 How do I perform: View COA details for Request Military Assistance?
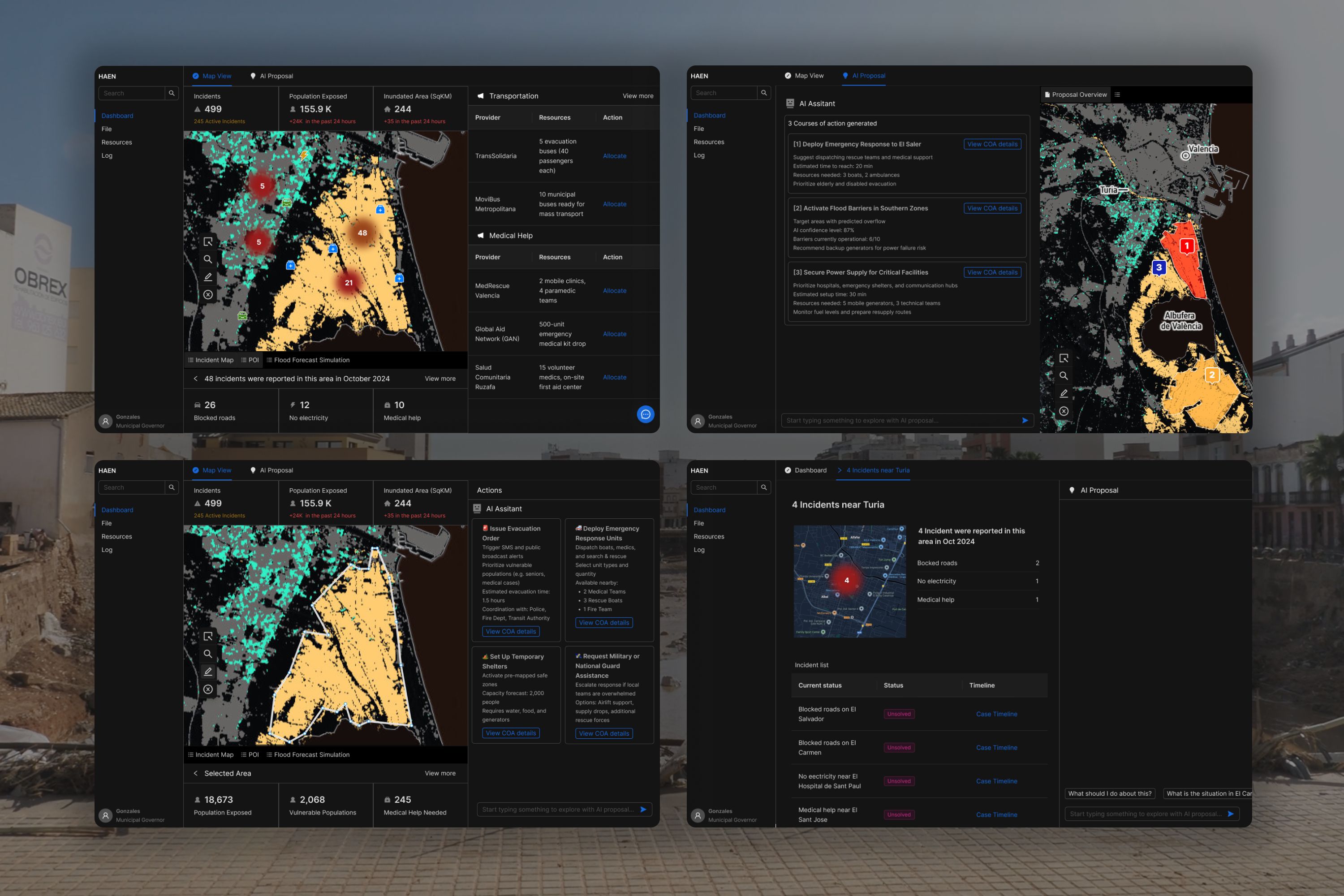(x=603, y=733)
